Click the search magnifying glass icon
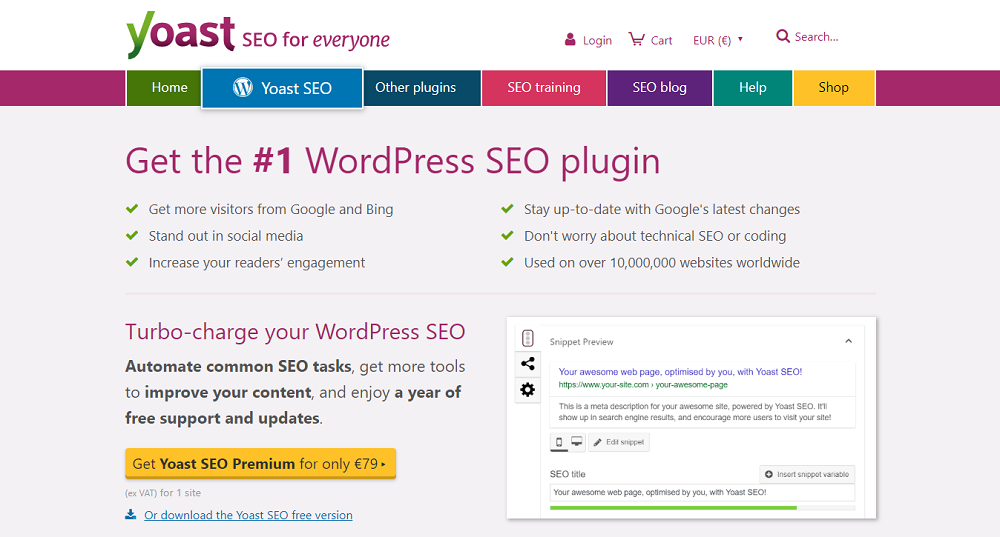This screenshot has width=1000, height=537. coord(783,37)
